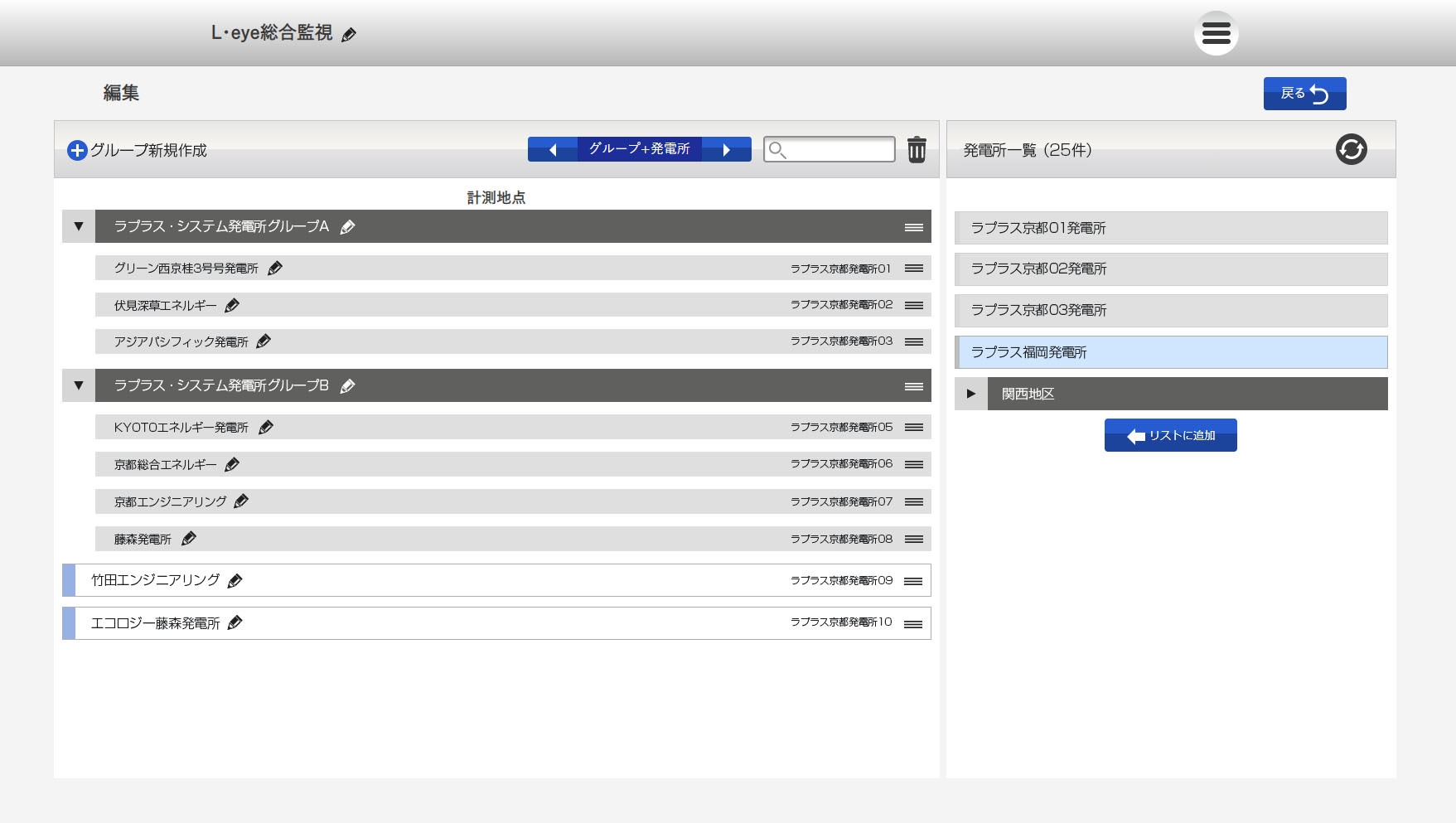Click drag handle of 藤森発電所 row
Viewport: 1456px width, 823px height.
(913, 540)
